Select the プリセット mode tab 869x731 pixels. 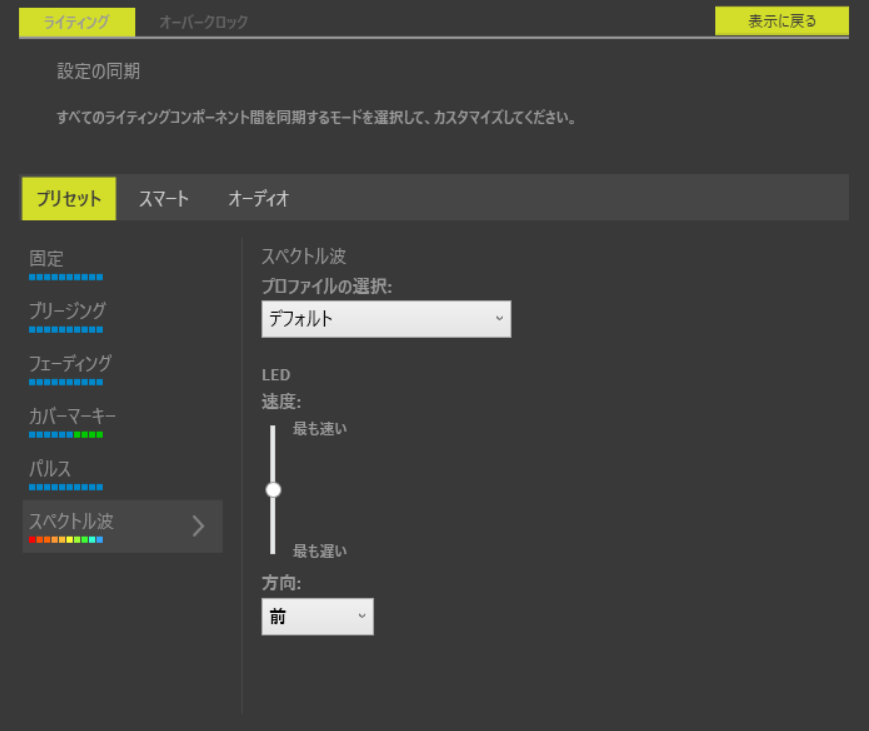69,198
